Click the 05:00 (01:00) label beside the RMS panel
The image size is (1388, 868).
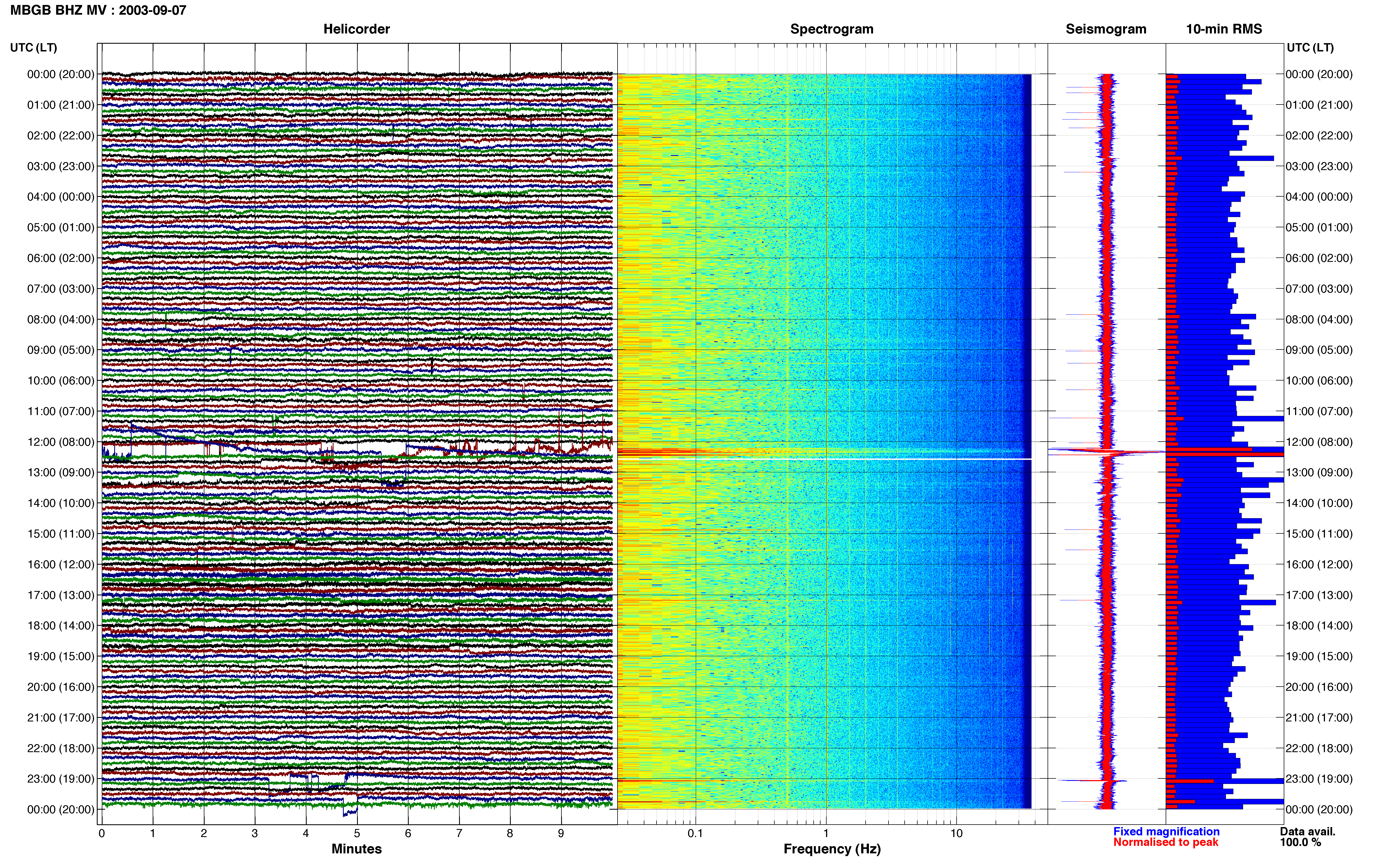pos(1319,227)
